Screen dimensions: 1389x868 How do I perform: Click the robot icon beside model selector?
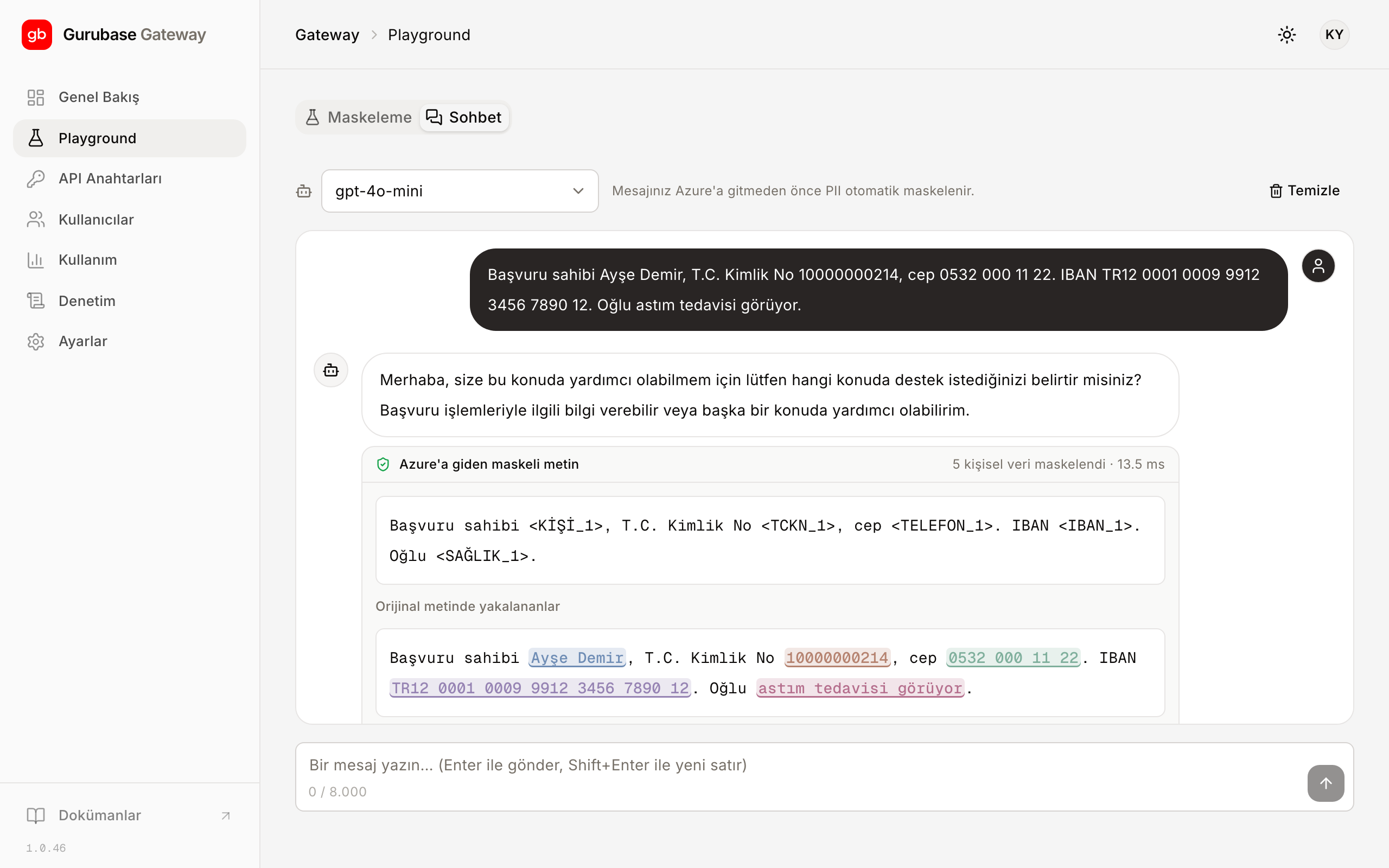pyautogui.click(x=304, y=191)
